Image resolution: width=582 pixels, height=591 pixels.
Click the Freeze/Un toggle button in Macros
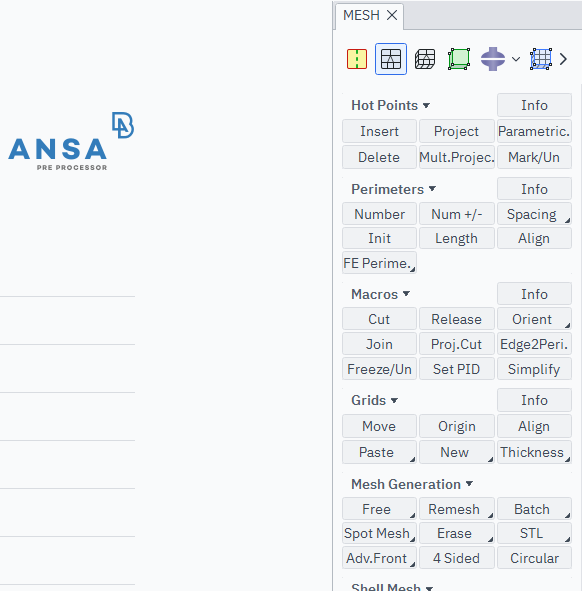coord(379,369)
